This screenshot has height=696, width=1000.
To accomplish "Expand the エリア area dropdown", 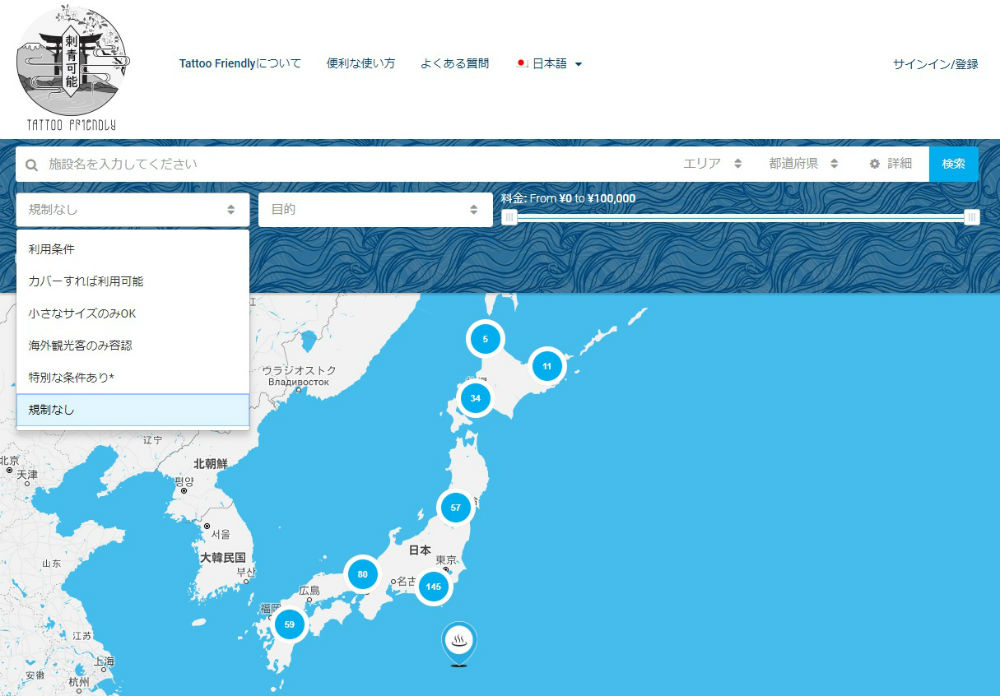I will coord(711,164).
